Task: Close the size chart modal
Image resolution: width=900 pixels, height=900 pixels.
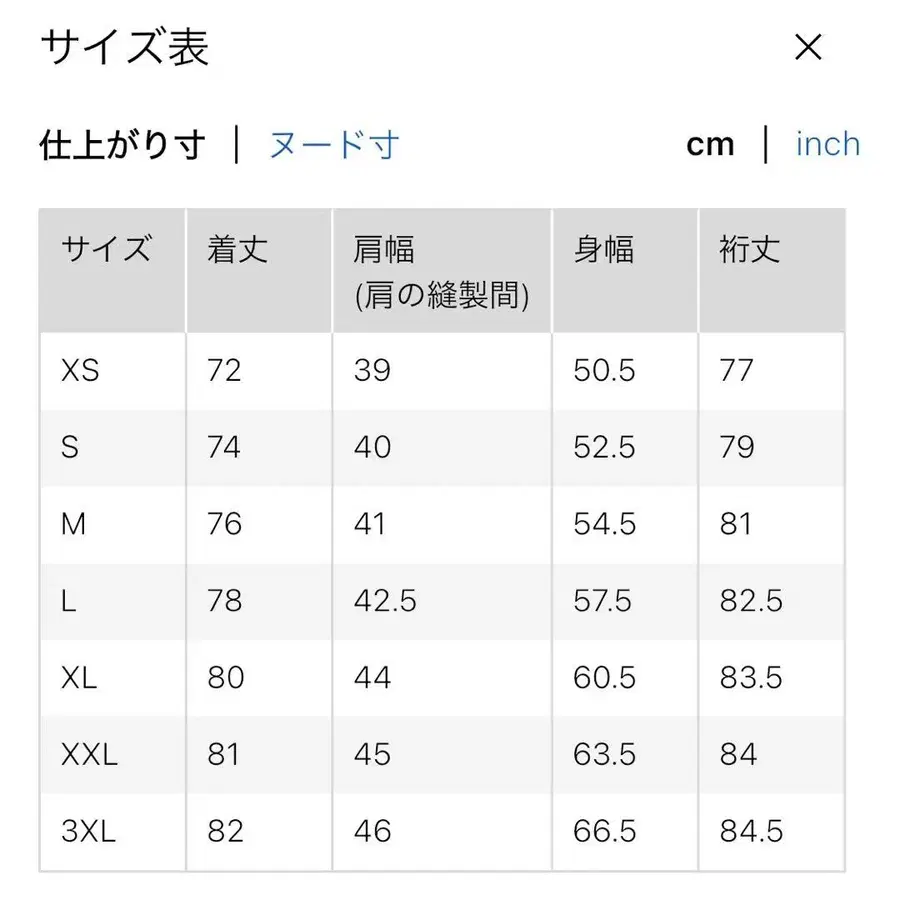Action: 807,47
